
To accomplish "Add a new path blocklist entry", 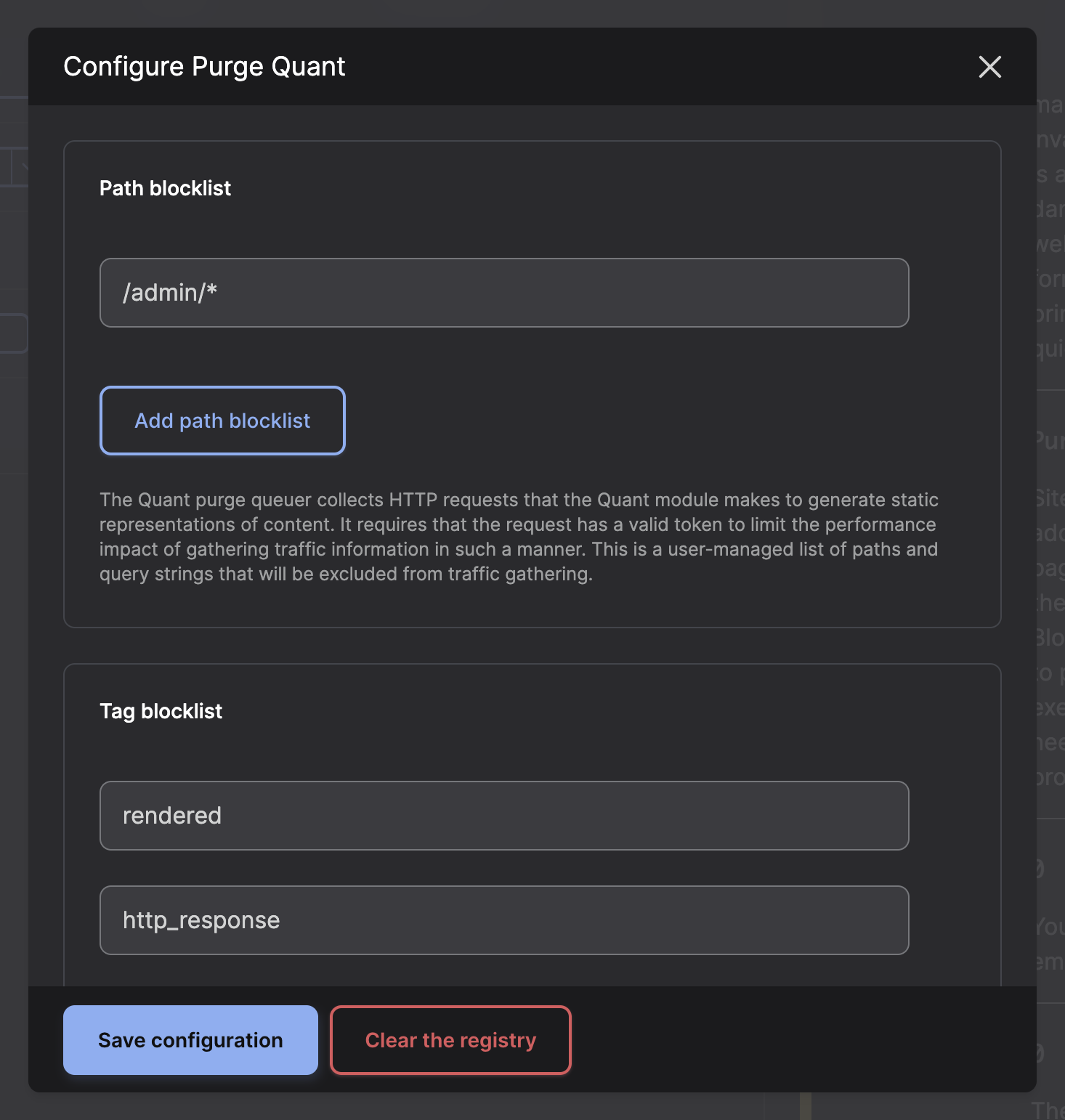I will tap(222, 421).
